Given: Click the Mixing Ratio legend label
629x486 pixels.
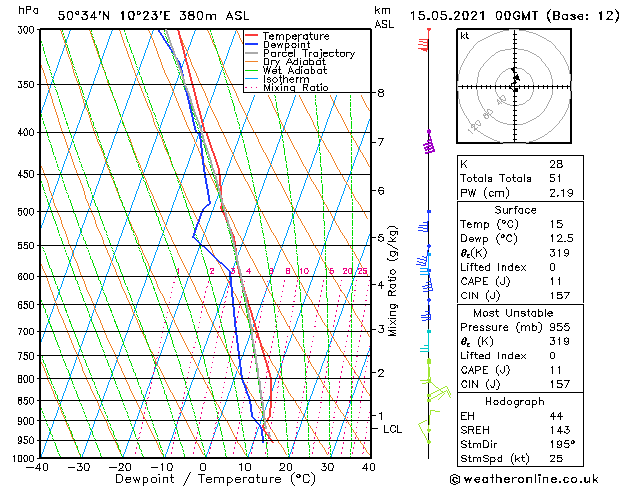Looking at the screenshot, I should 296,88.
